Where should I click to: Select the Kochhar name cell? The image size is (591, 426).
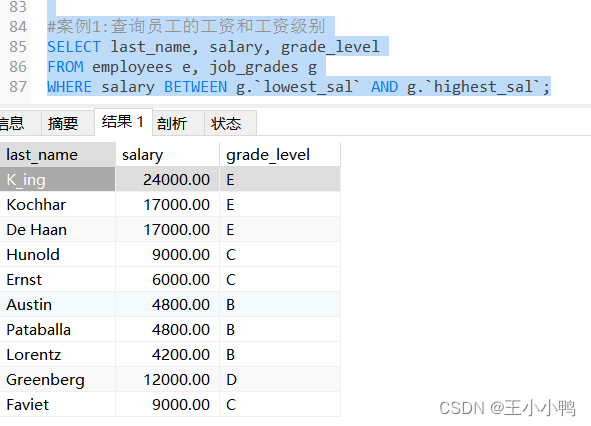(58, 204)
